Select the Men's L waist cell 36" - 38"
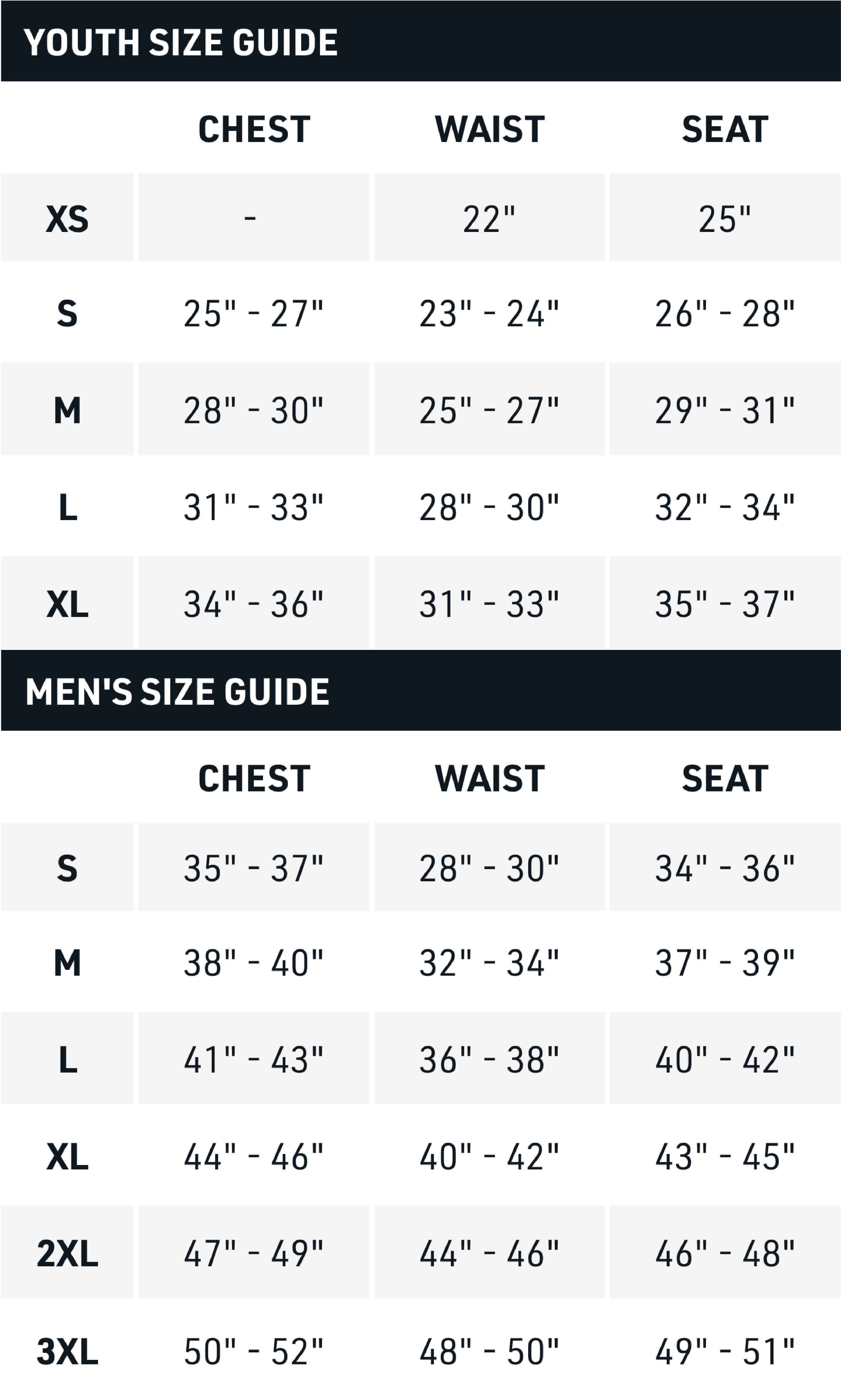Viewport: 841px width, 1400px height. (x=489, y=1060)
